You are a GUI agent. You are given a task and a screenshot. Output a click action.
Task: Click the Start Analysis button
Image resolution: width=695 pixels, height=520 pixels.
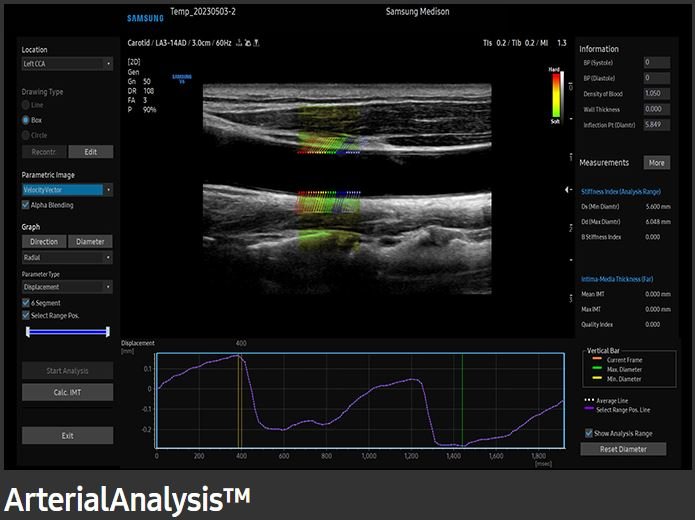(x=67, y=371)
